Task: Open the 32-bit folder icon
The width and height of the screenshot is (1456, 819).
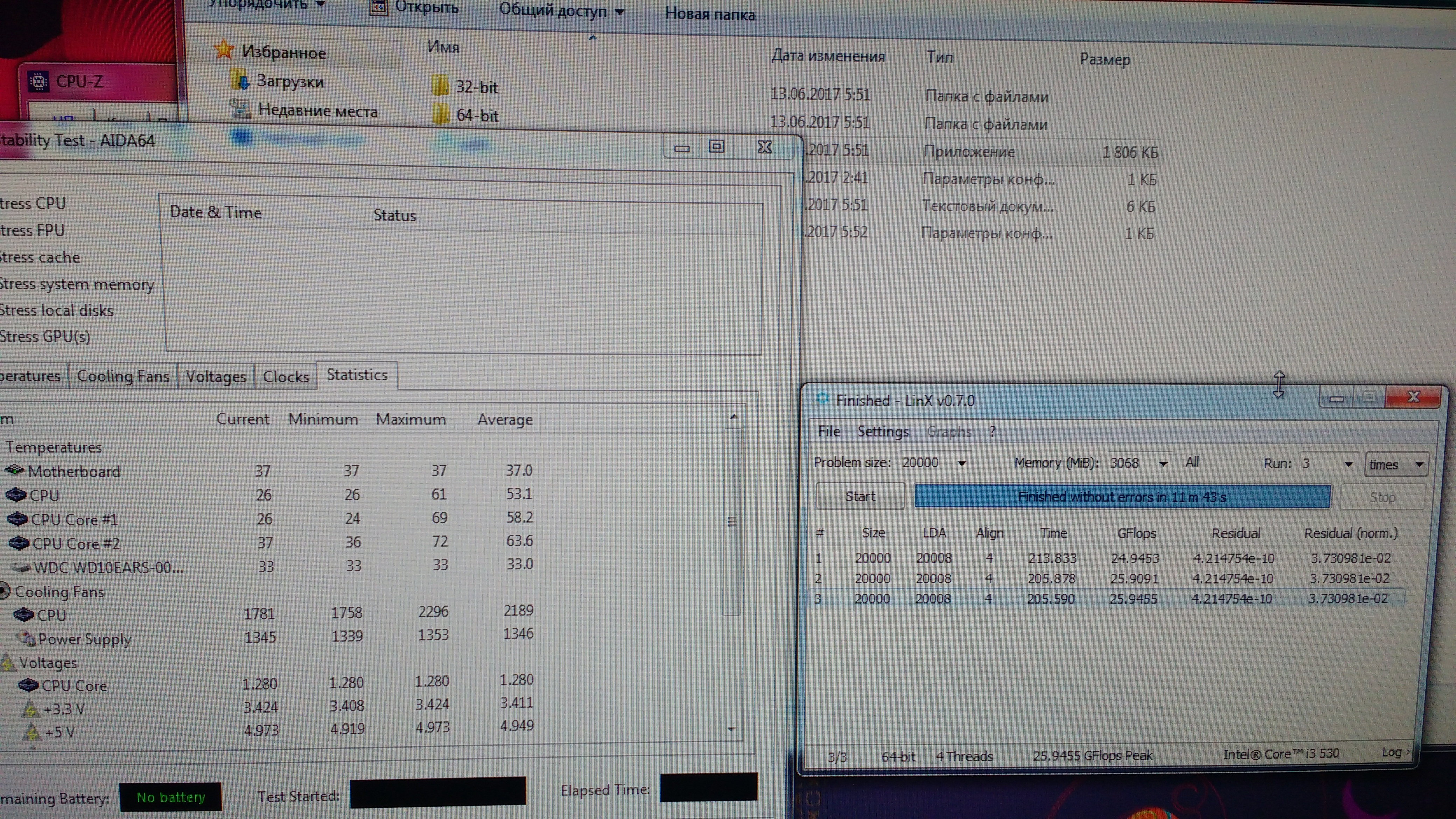Action: pyautogui.click(x=440, y=86)
